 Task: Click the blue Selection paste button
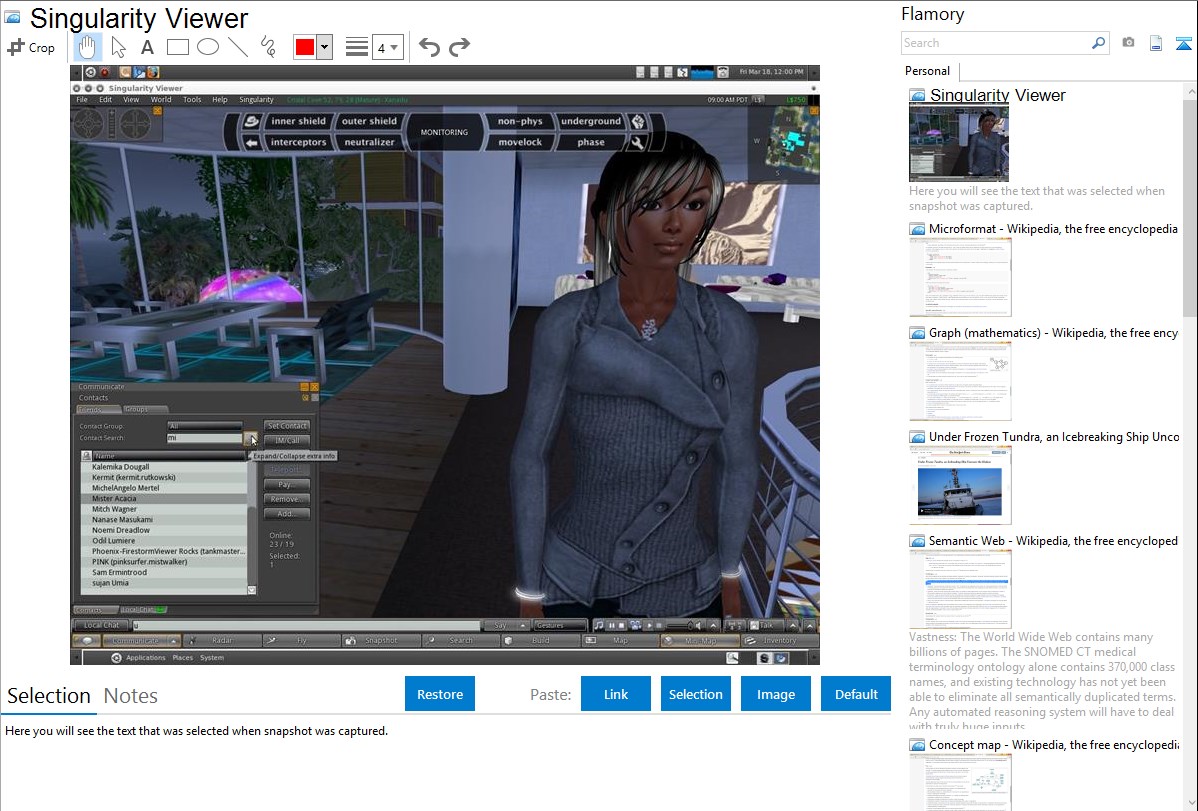(695, 694)
